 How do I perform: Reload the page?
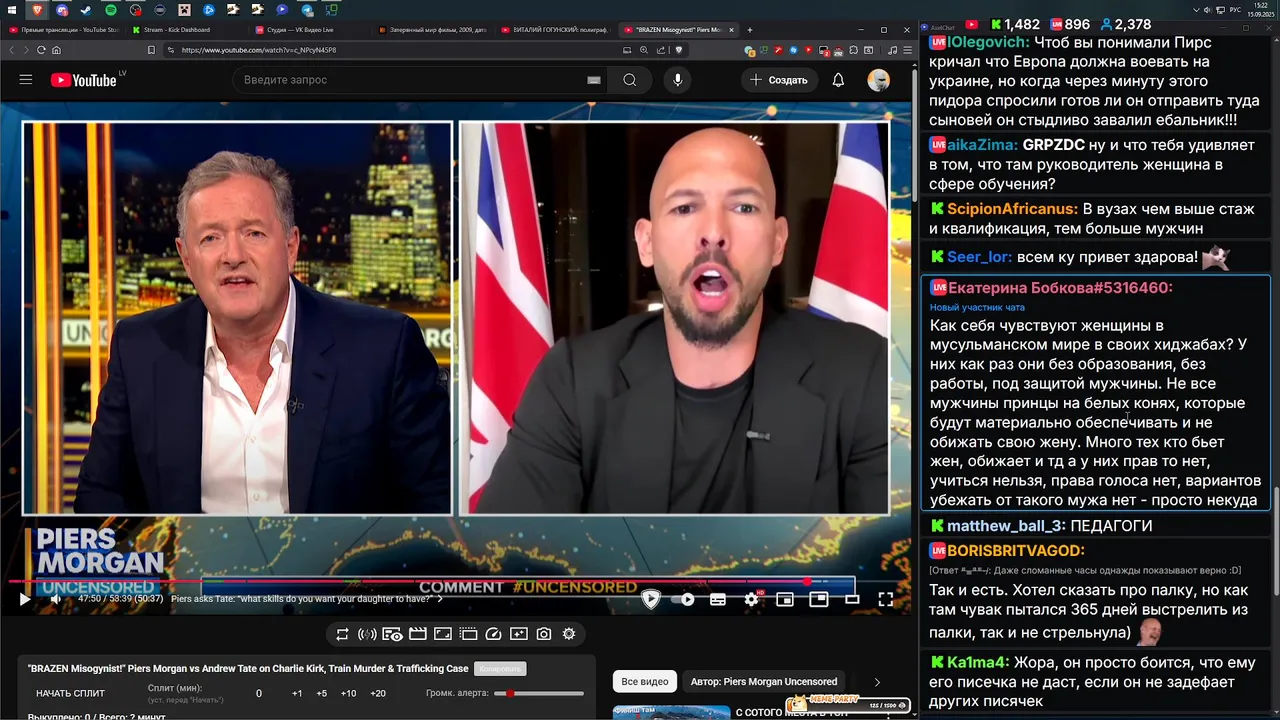pyautogui.click(x=41, y=50)
